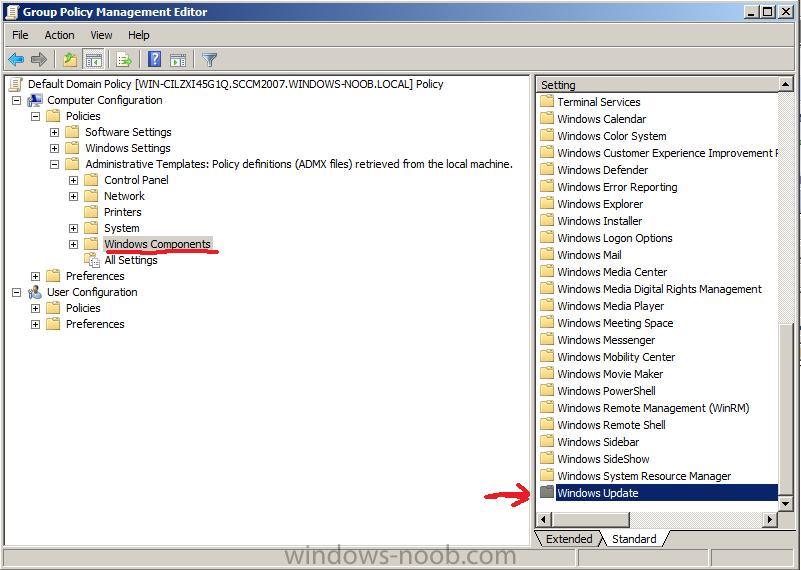Select the All Settings tree item

pyautogui.click(x=131, y=260)
